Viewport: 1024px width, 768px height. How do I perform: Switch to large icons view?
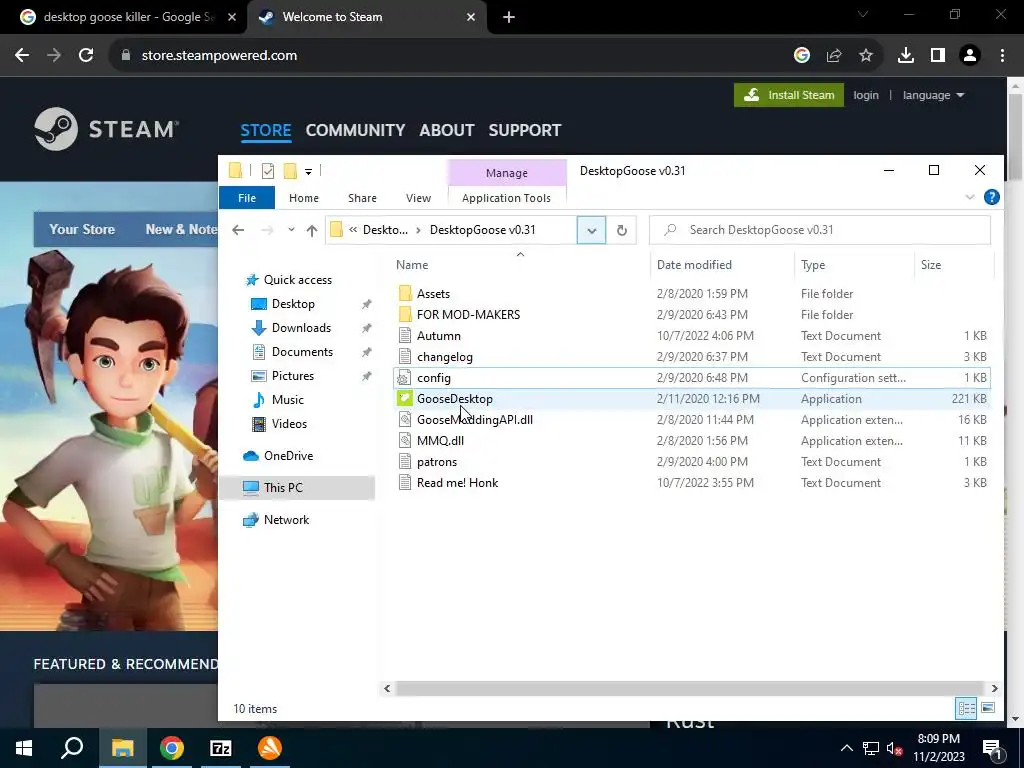[988, 708]
